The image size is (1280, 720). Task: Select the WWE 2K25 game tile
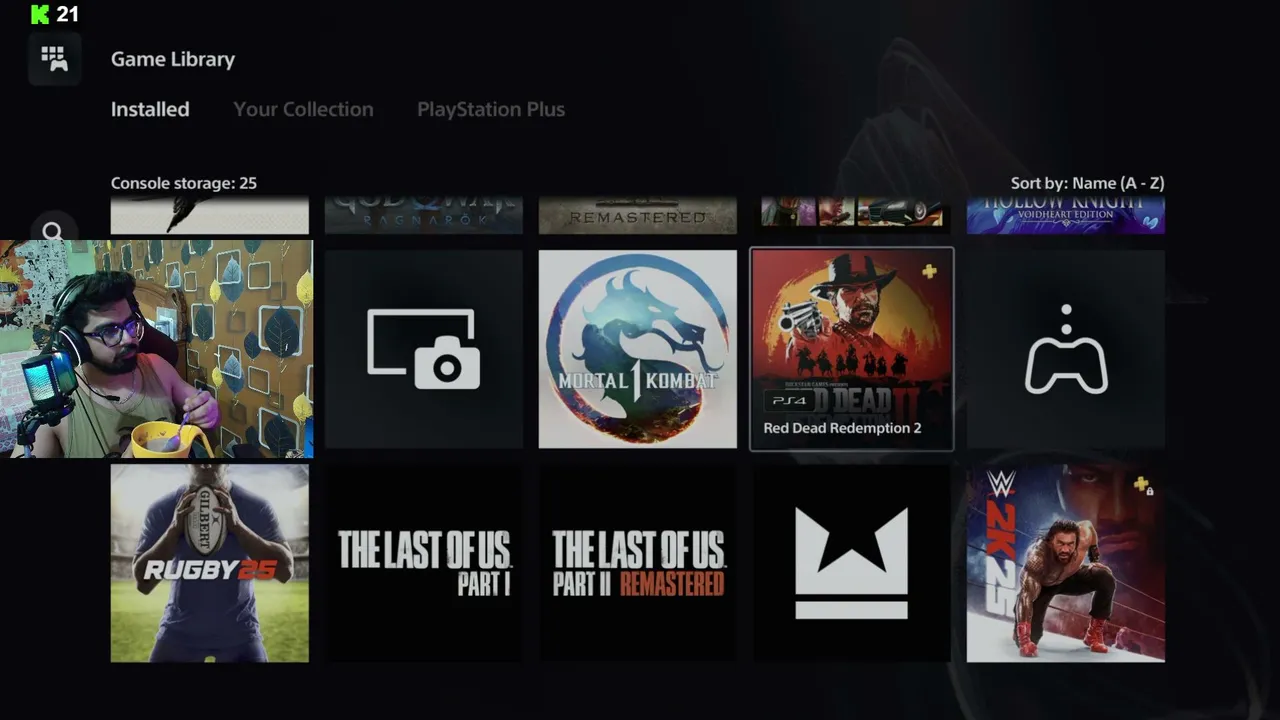click(x=1066, y=563)
